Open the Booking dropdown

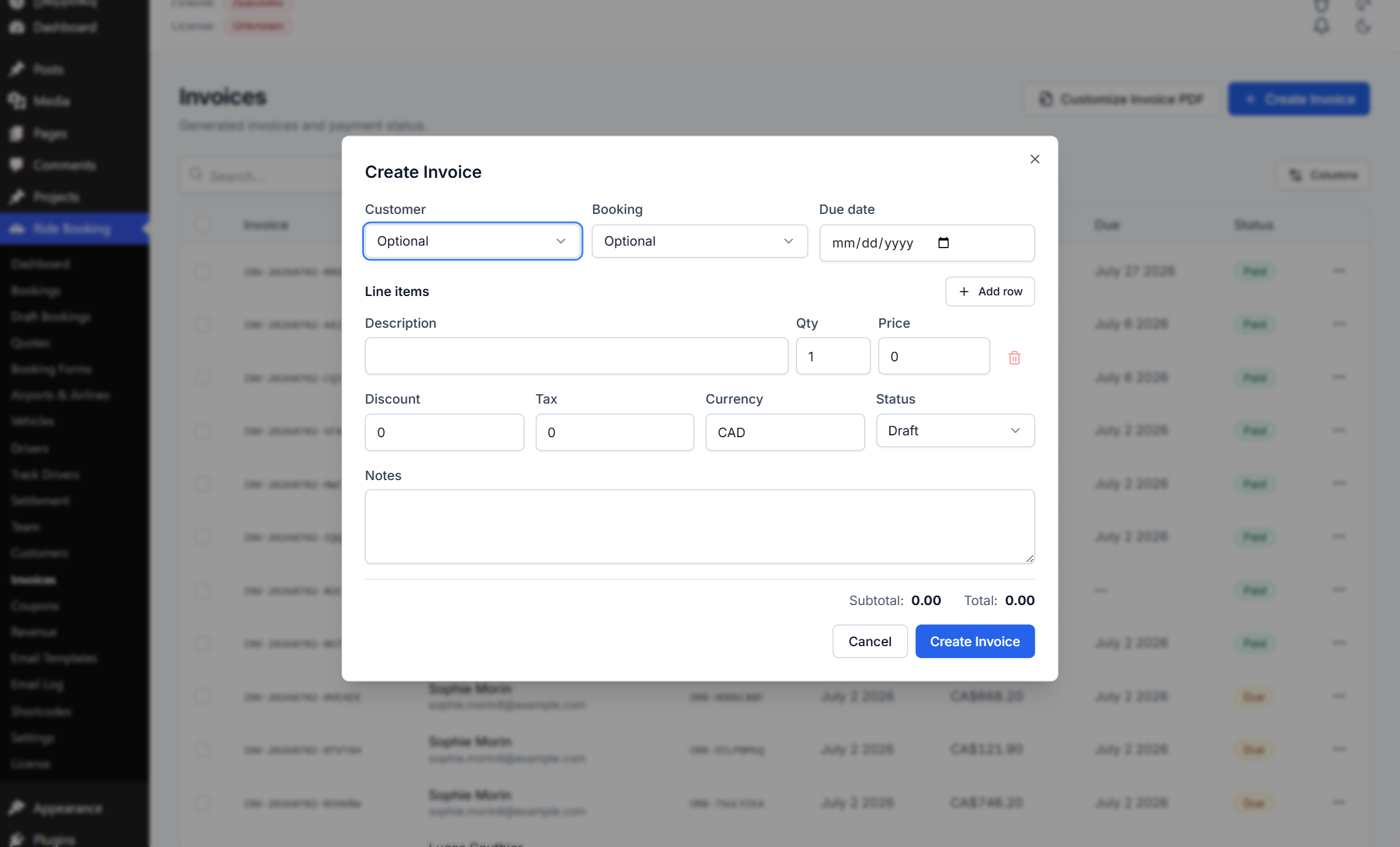point(699,241)
